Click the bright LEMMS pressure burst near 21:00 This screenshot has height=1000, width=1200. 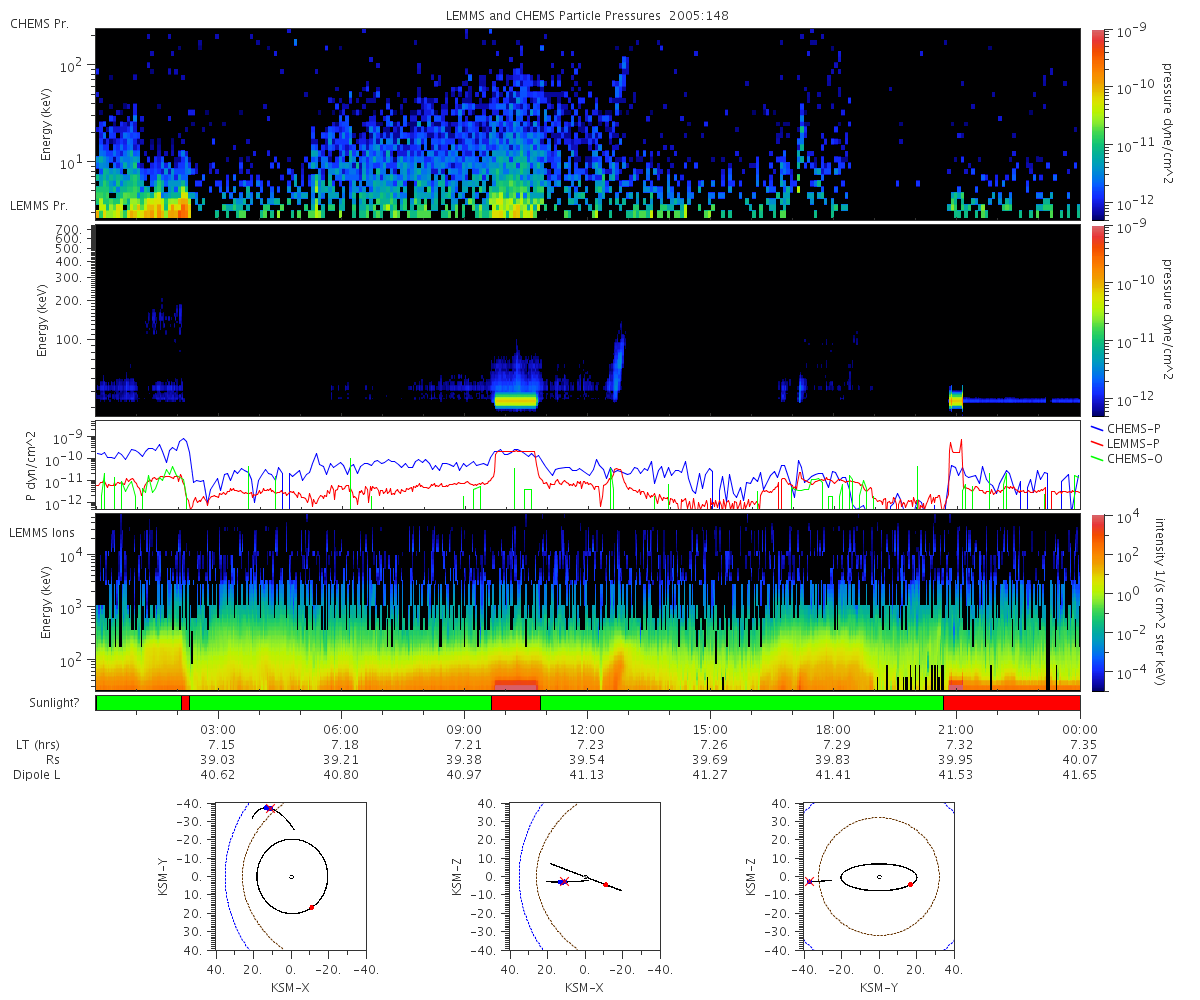click(x=955, y=399)
